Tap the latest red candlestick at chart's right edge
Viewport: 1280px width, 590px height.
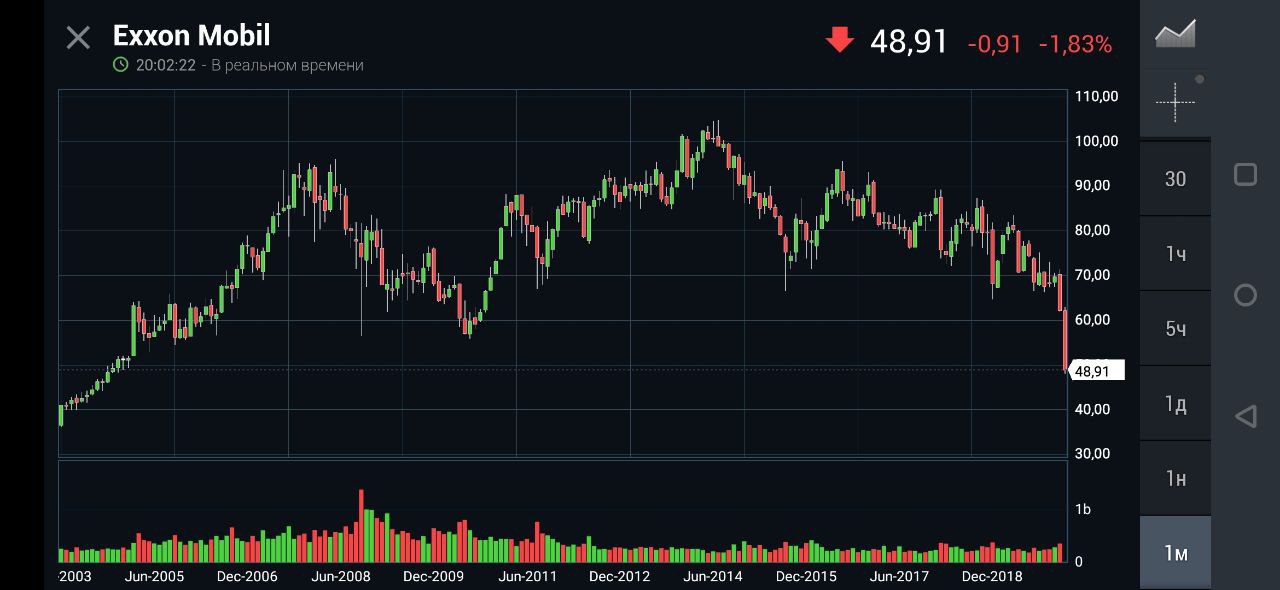tap(1065, 340)
